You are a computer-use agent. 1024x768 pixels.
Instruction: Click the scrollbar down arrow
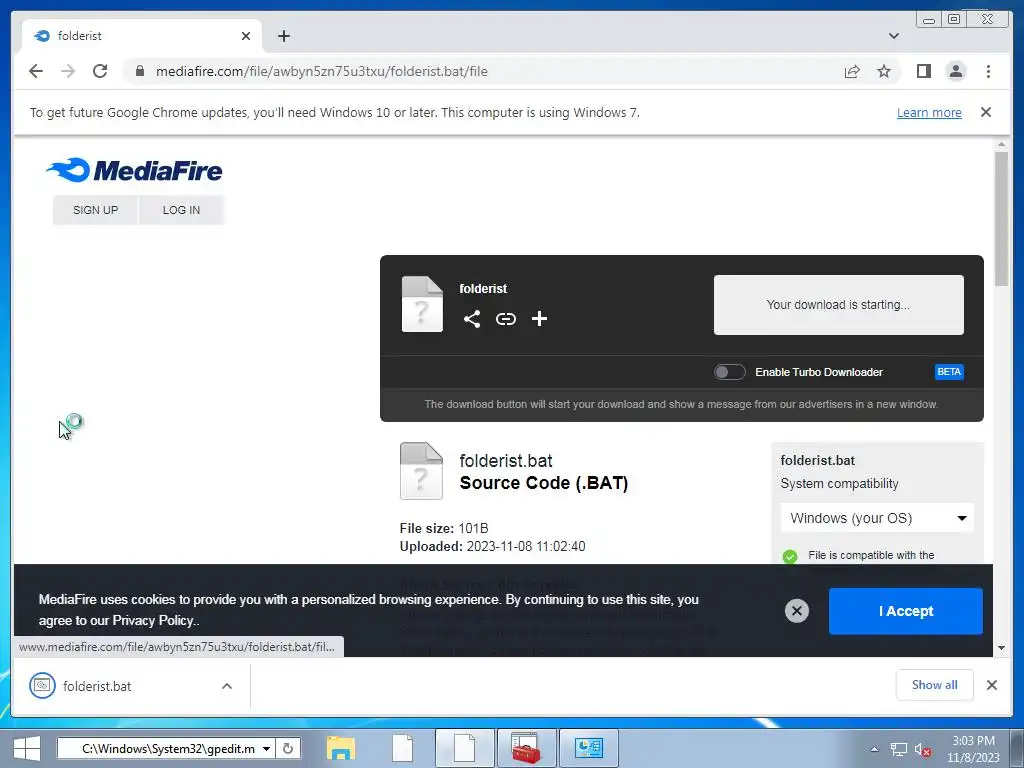point(1001,648)
